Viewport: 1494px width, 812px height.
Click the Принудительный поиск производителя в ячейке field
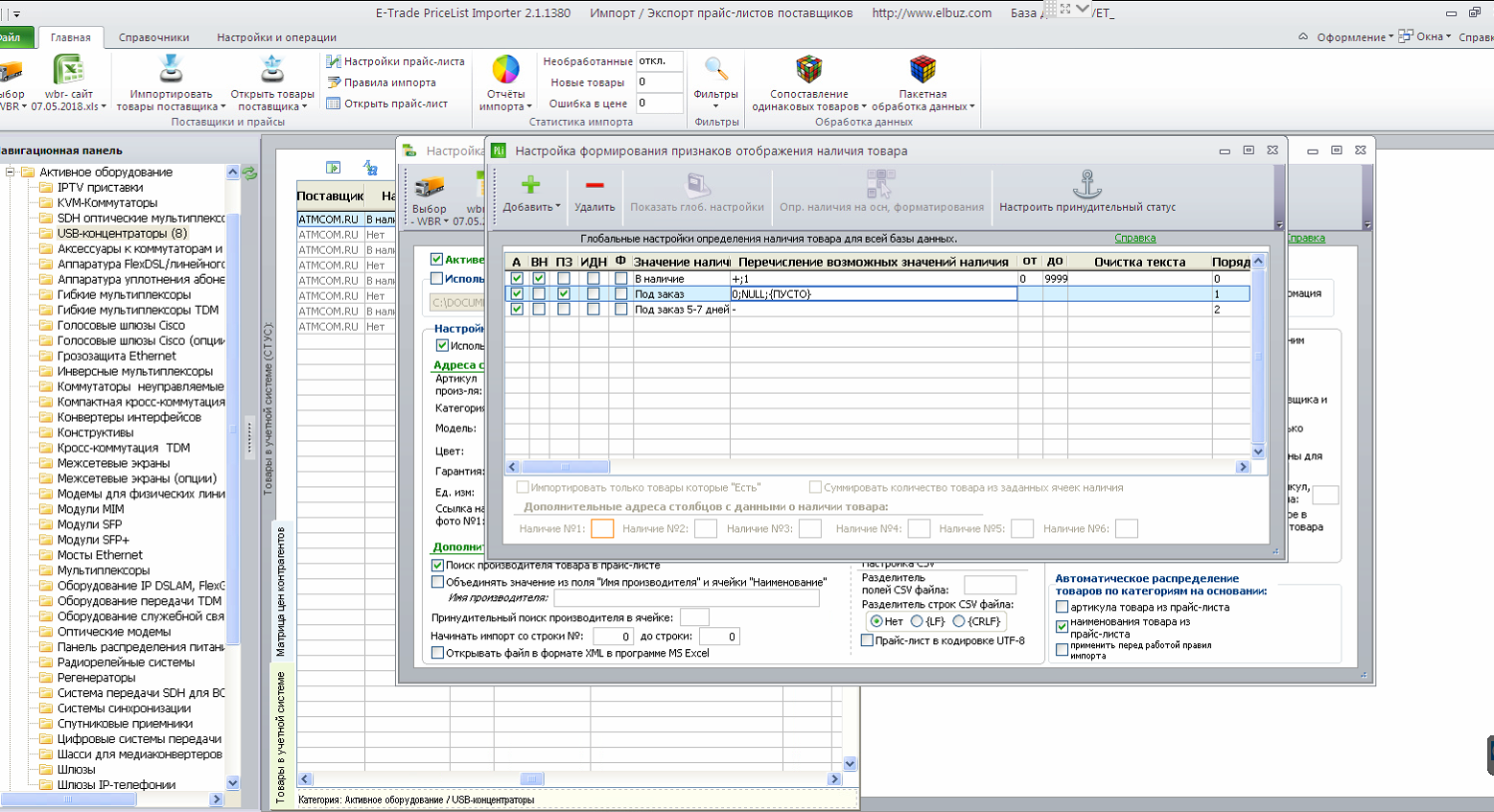tap(694, 617)
